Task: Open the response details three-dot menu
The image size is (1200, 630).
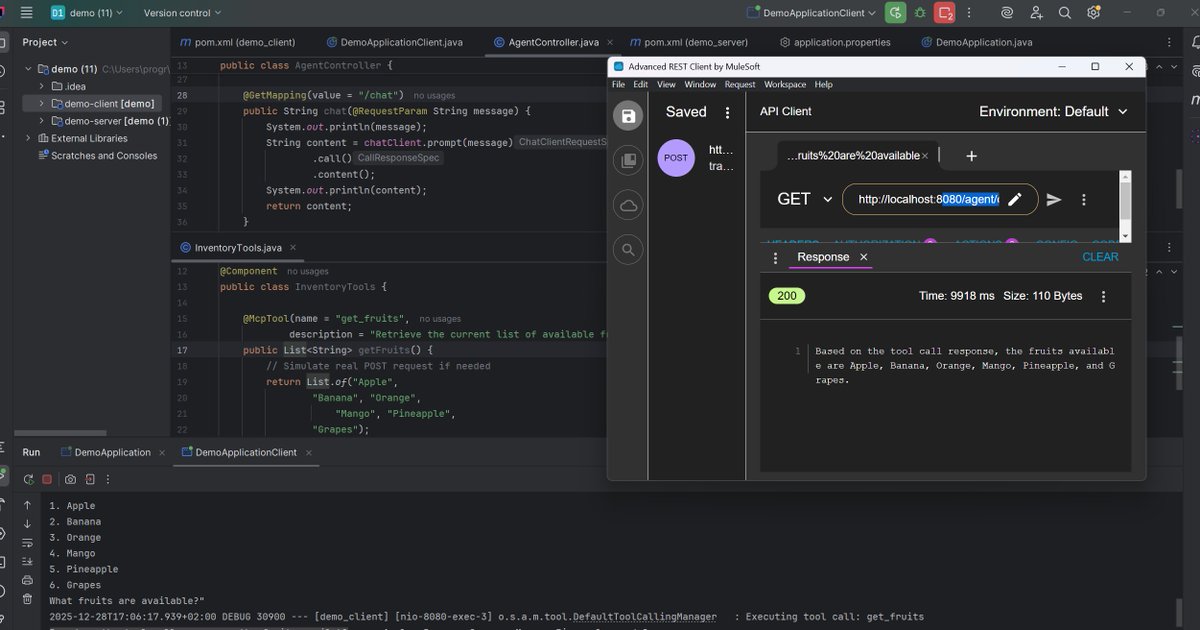Action: [x=1103, y=296]
